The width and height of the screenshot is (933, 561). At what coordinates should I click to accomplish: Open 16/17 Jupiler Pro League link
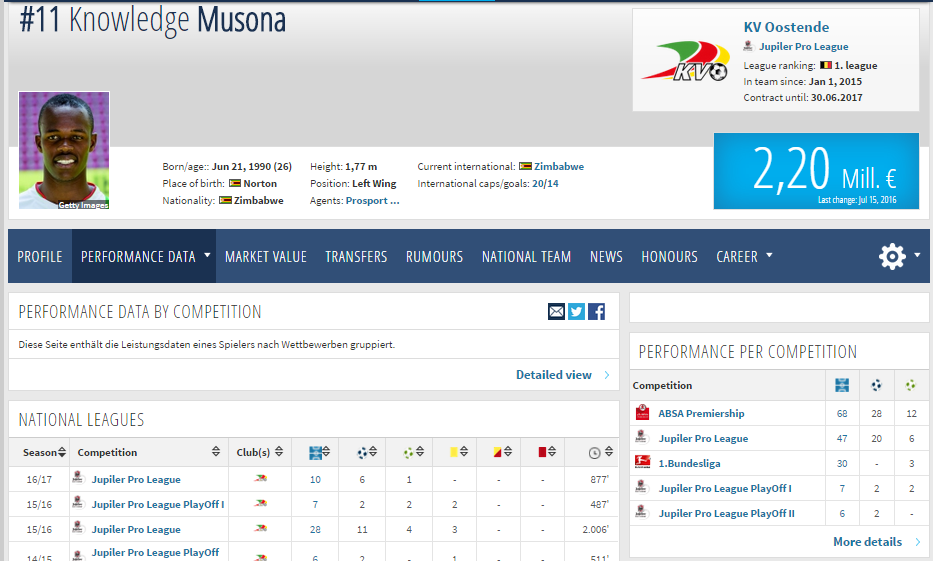pos(136,479)
